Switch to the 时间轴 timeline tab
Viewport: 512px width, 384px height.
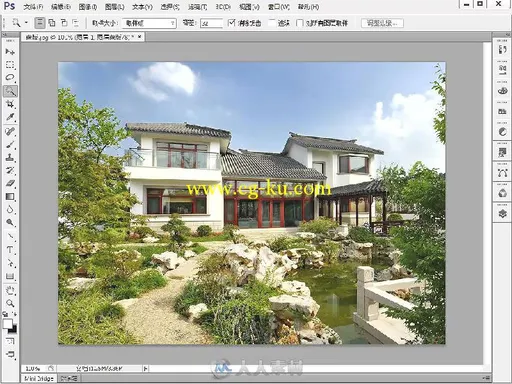click(x=69, y=379)
